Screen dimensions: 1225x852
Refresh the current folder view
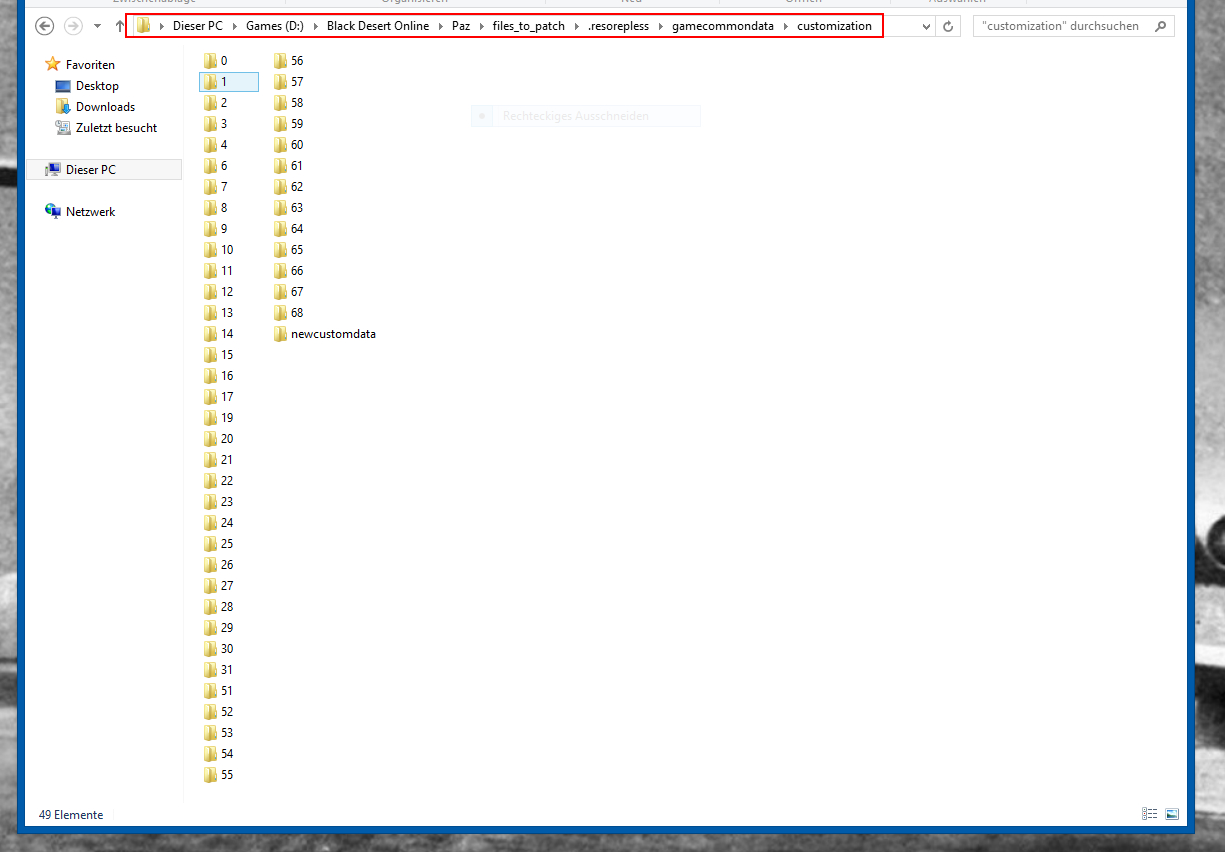click(x=948, y=26)
